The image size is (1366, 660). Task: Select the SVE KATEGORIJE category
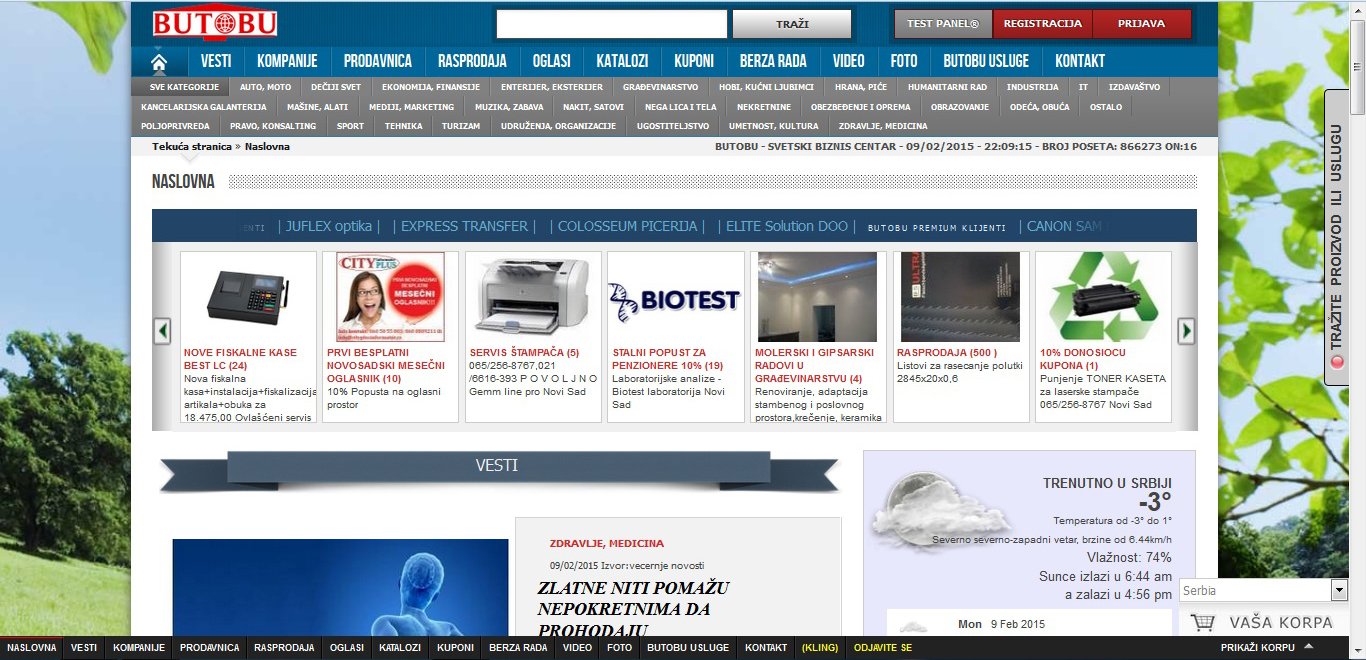[185, 86]
